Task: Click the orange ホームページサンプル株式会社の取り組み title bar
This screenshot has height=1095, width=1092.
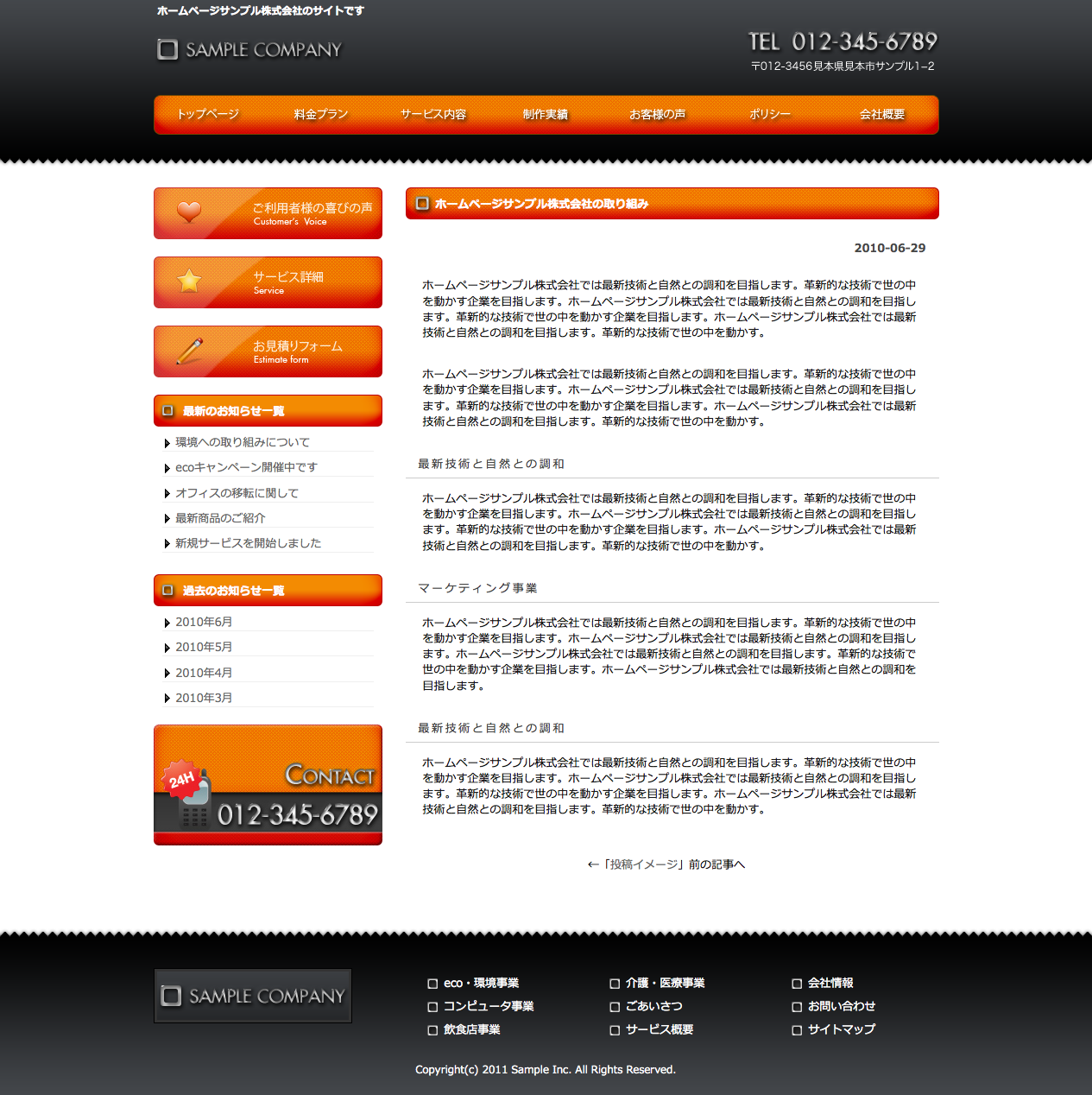Action: (672, 204)
